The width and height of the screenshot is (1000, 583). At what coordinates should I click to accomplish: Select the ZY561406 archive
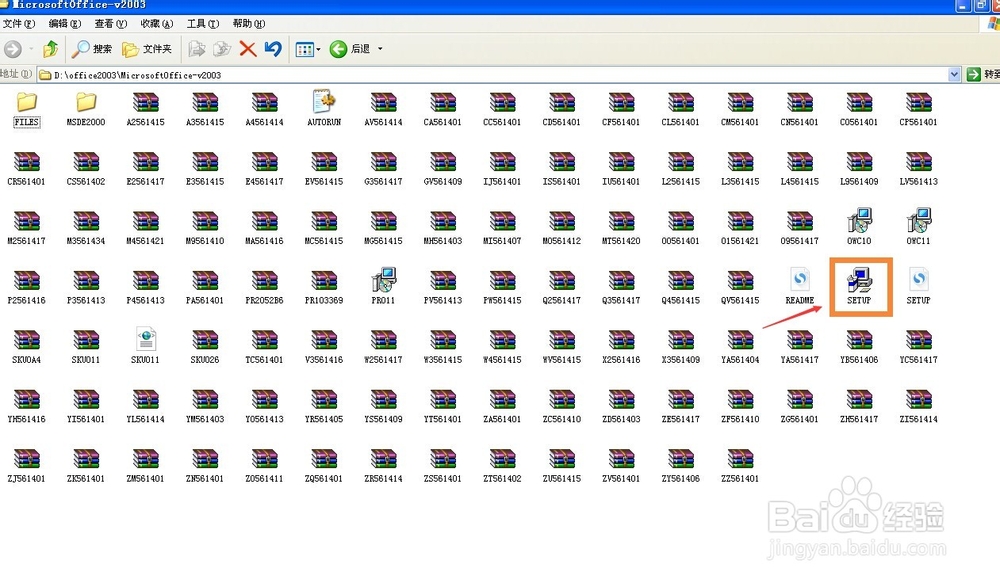(x=680, y=466)
